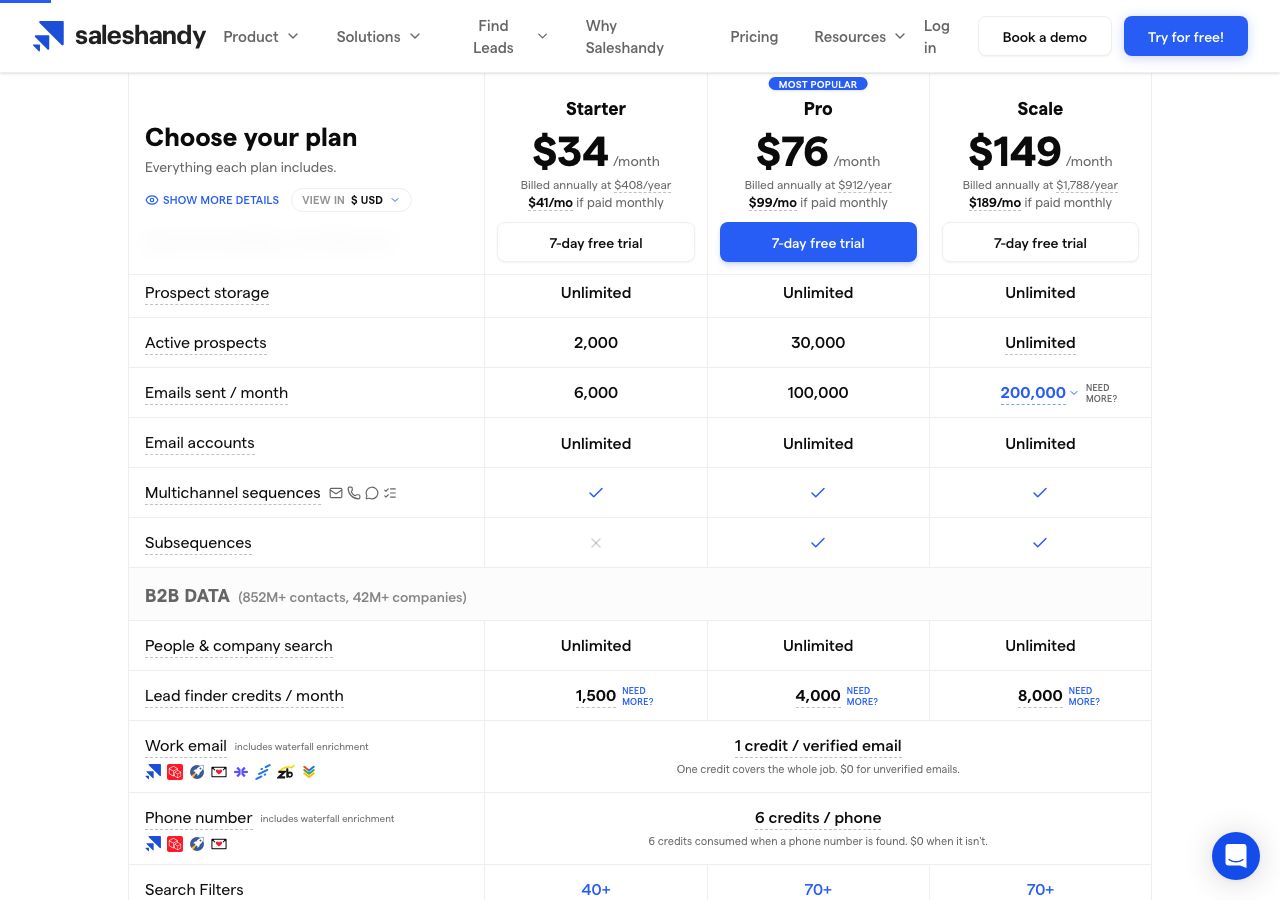The image size is (1280, 900).
Task: Click Log in in the header
Action: 937,37
